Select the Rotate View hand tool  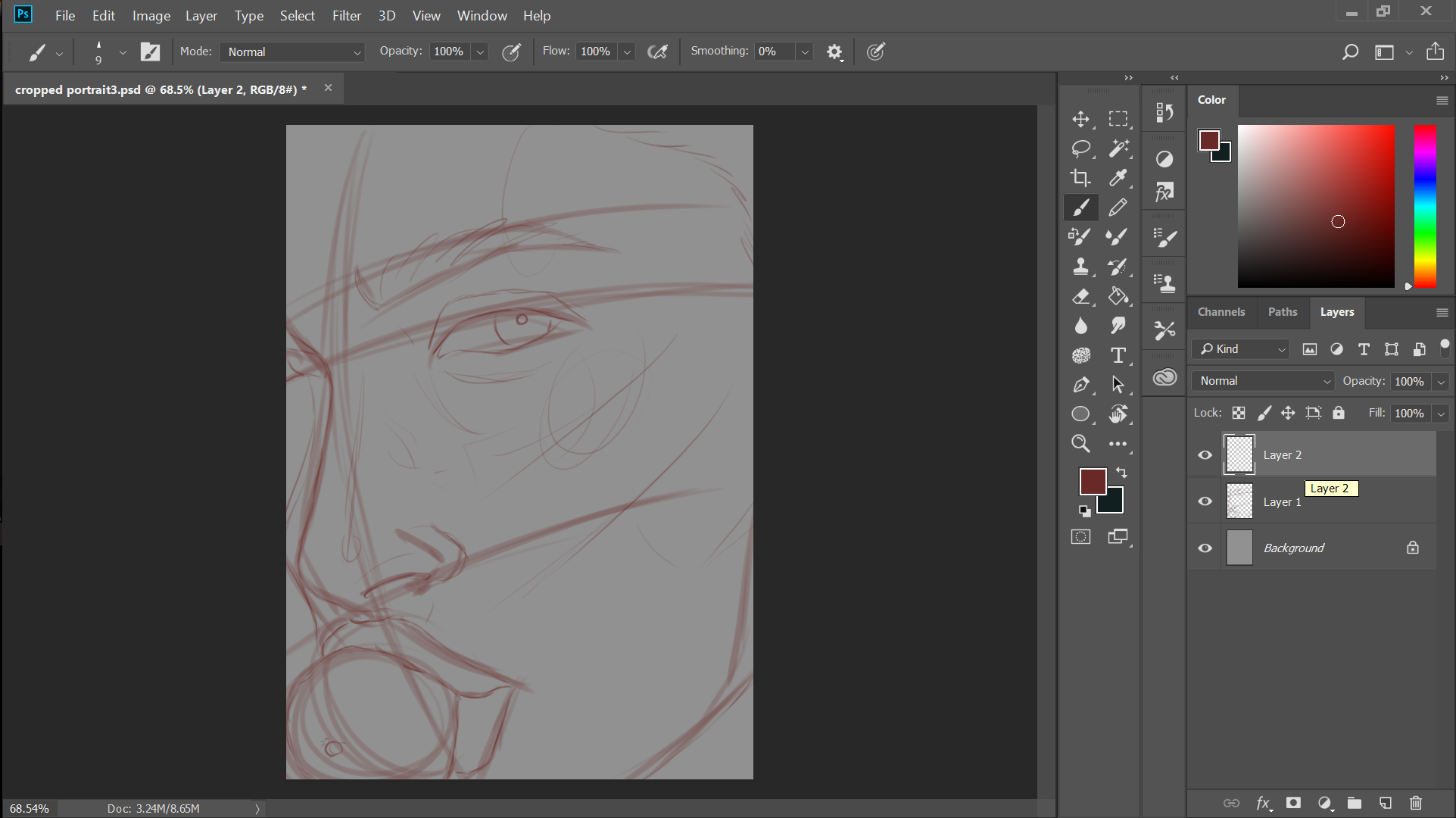[1118, 414]
